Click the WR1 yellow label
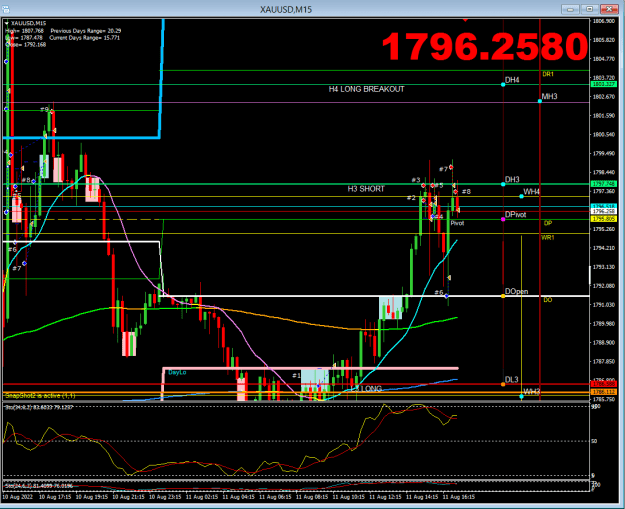Screen dimensions: 625x509 [x=548, y=238]
